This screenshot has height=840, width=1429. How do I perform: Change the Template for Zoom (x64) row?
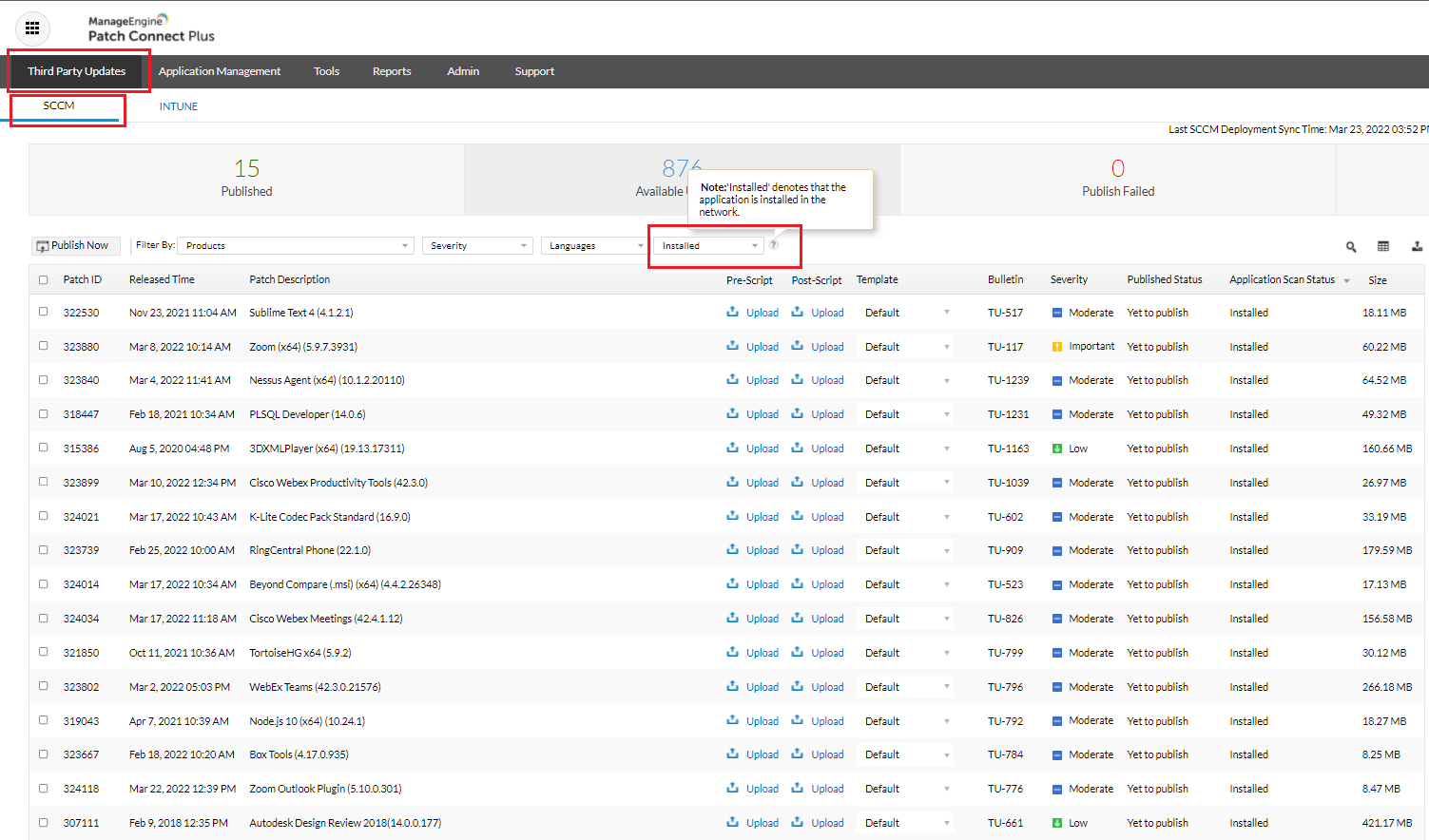click(x=906, y=347)
